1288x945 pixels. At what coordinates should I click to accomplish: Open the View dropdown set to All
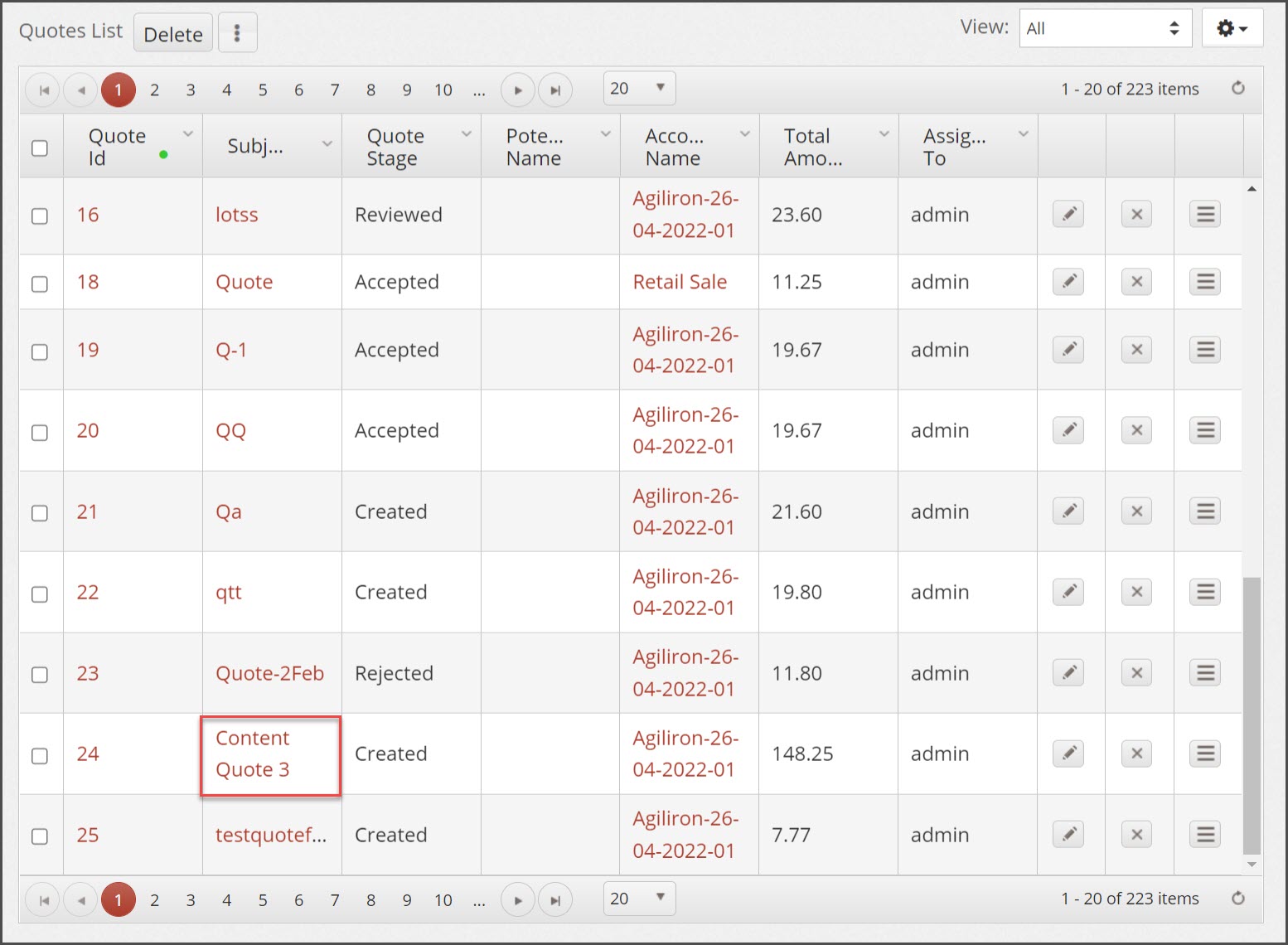click(1105, 28)
